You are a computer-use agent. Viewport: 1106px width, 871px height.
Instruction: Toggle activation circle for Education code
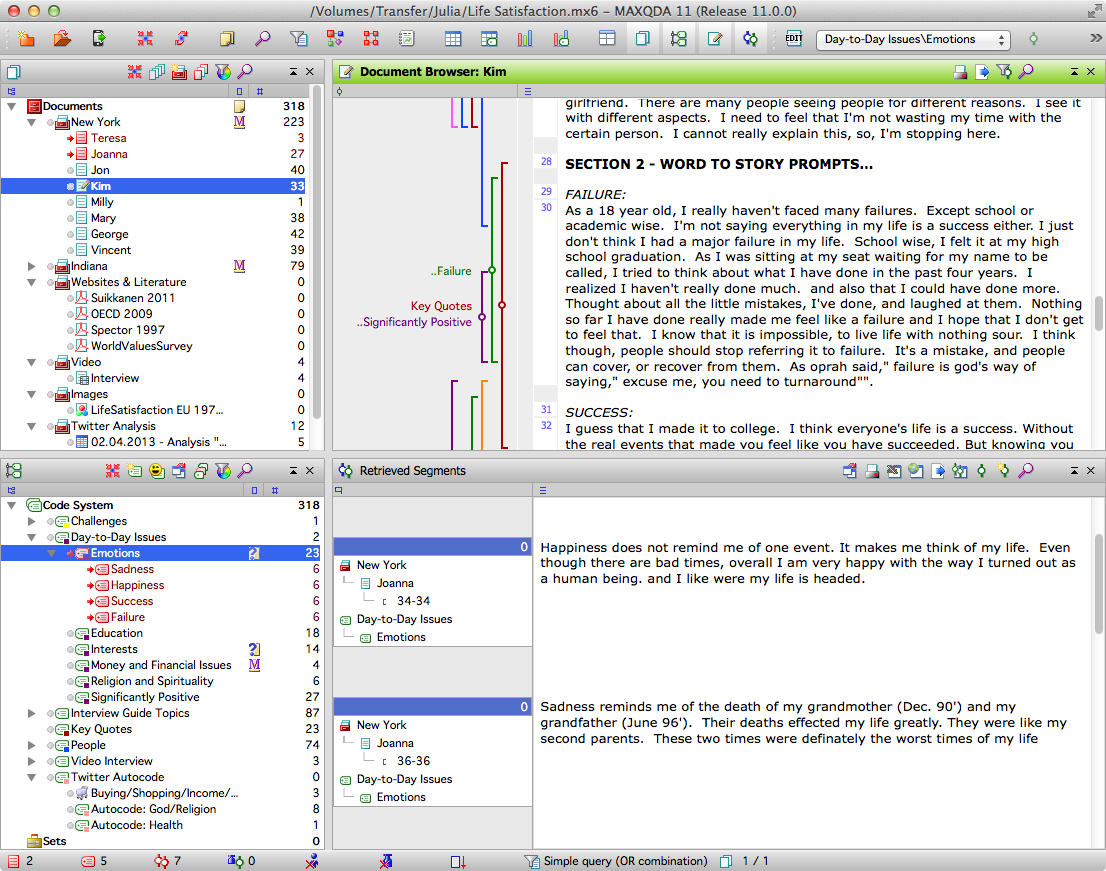[71, 633]
